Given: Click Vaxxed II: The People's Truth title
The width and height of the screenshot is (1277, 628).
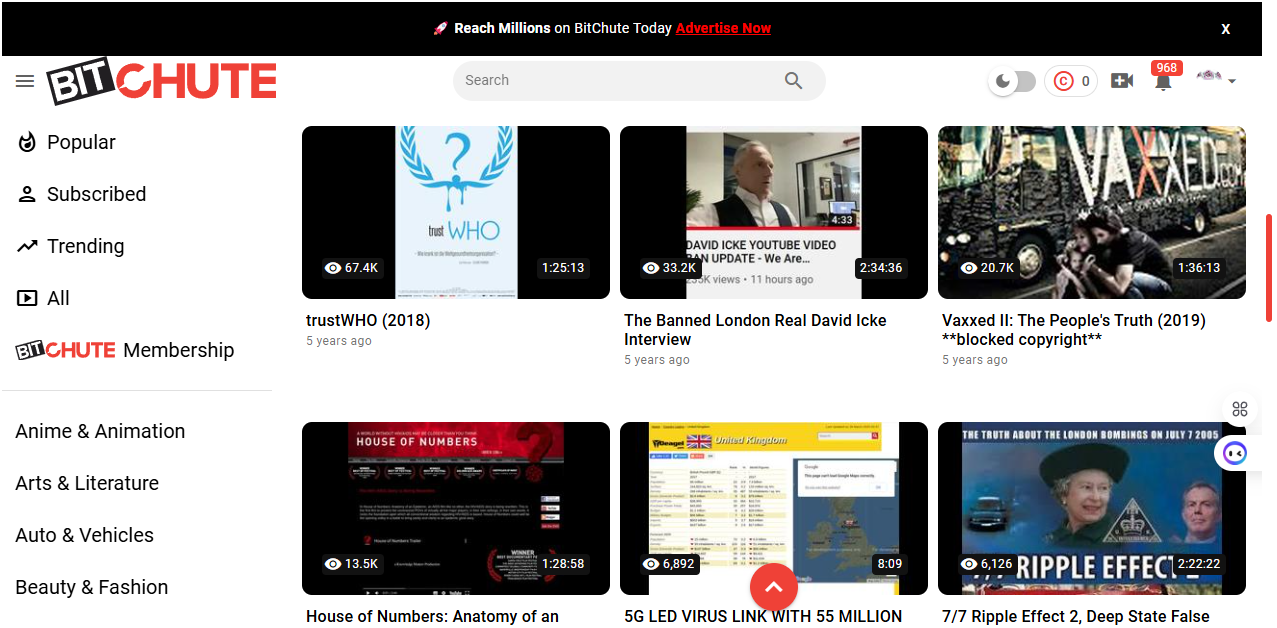Looking at the screenshot, I should click(x=1074, y=330).
